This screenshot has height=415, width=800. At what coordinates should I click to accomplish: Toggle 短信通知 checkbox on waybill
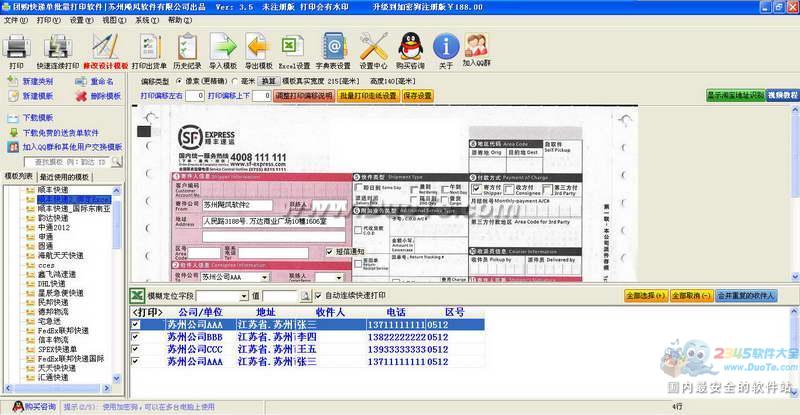[x=330, y=252]
